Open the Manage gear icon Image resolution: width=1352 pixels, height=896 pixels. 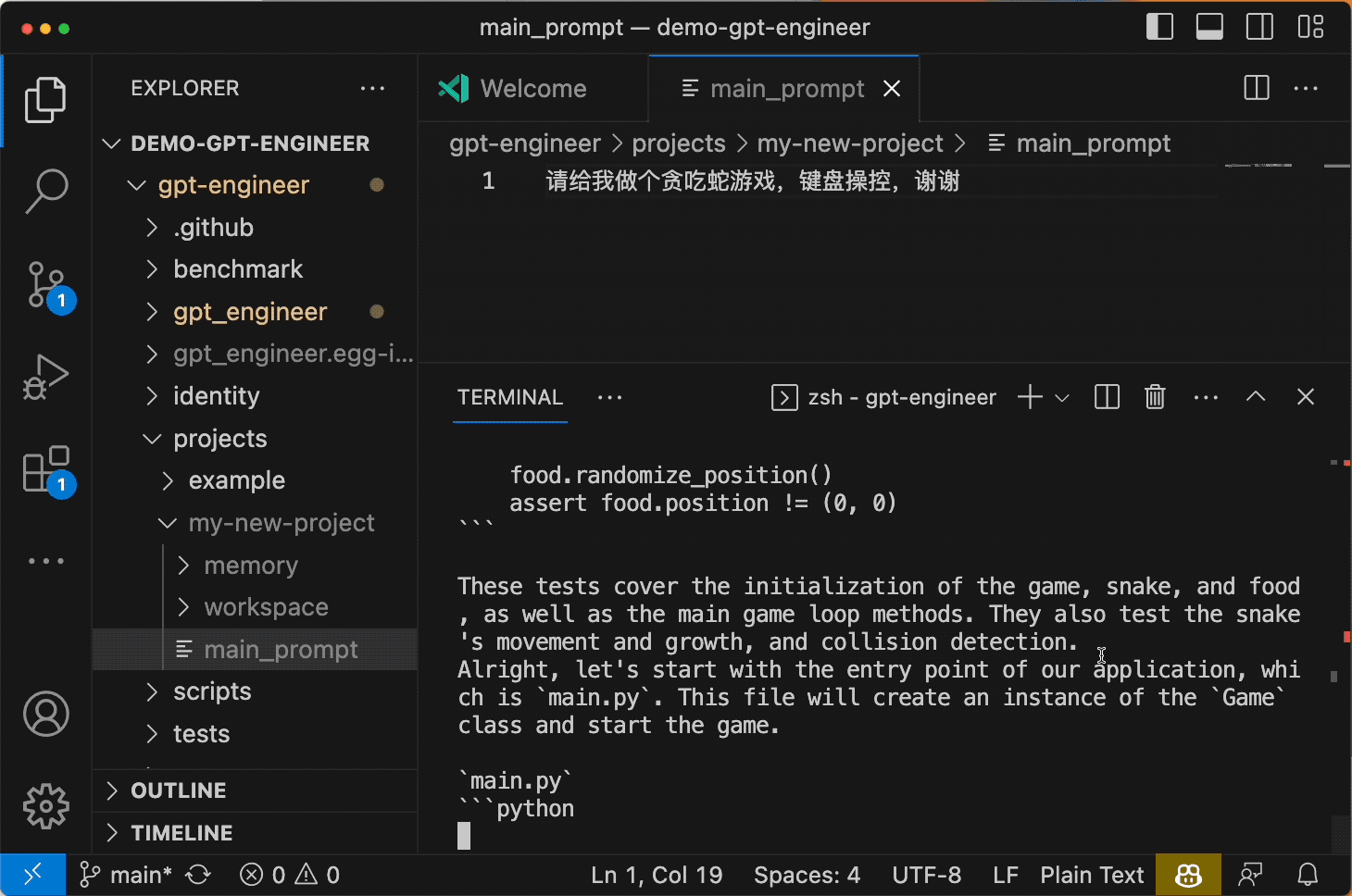pos(45,806)
